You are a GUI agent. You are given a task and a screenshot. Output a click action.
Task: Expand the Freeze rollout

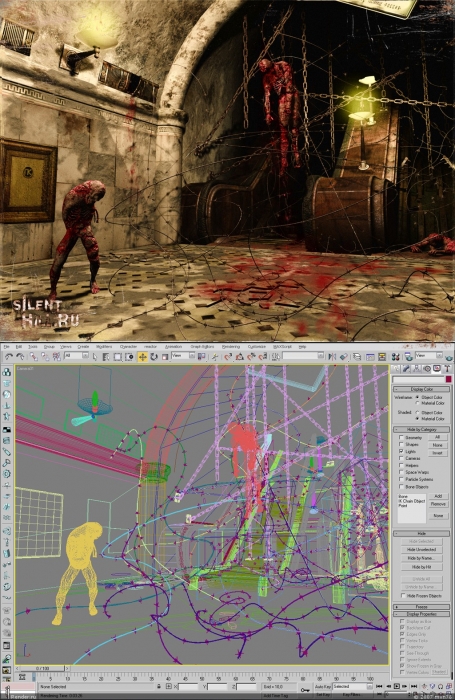click(421, 607)
